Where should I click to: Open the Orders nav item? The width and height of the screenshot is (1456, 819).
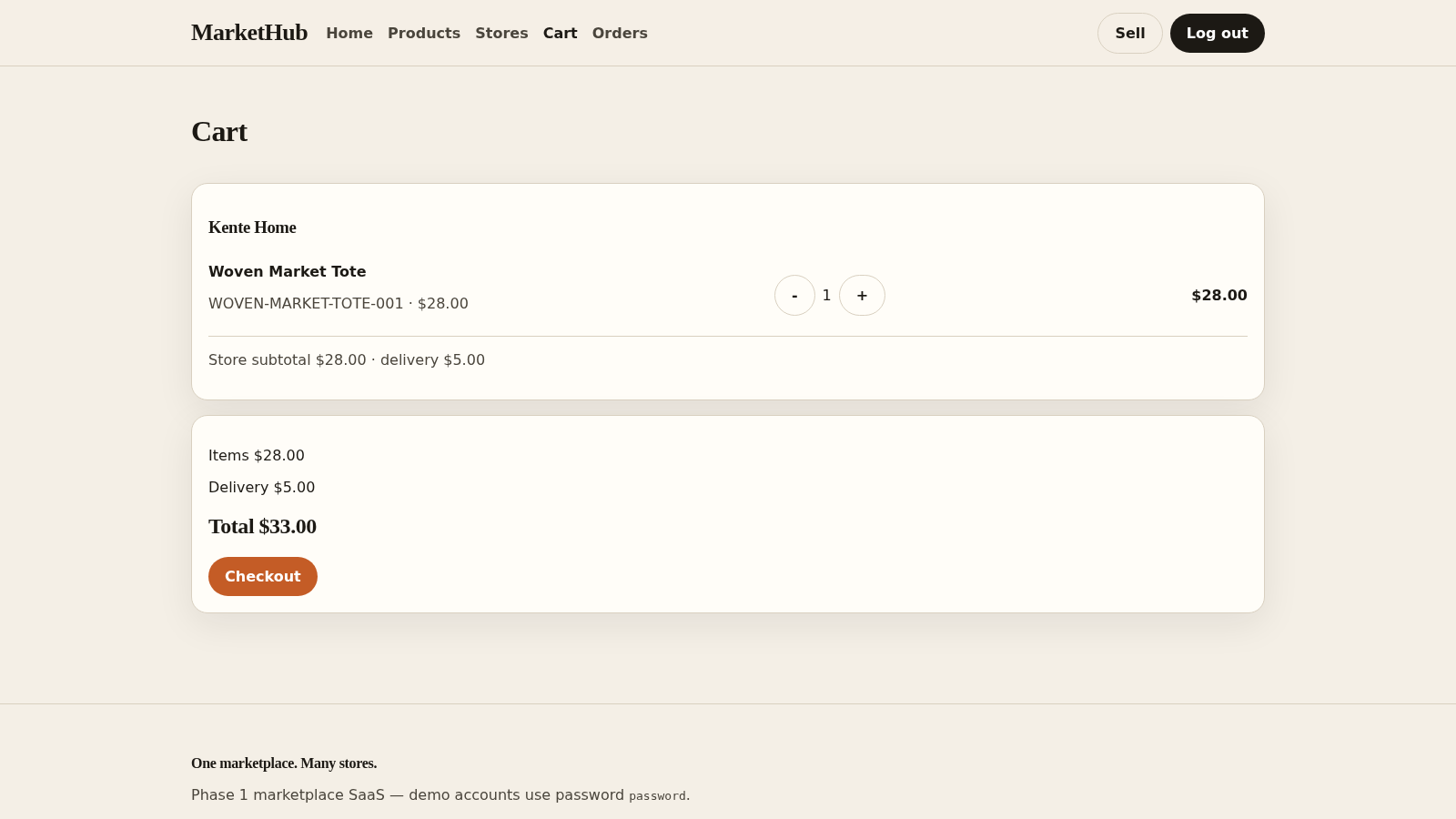[620, 33]
